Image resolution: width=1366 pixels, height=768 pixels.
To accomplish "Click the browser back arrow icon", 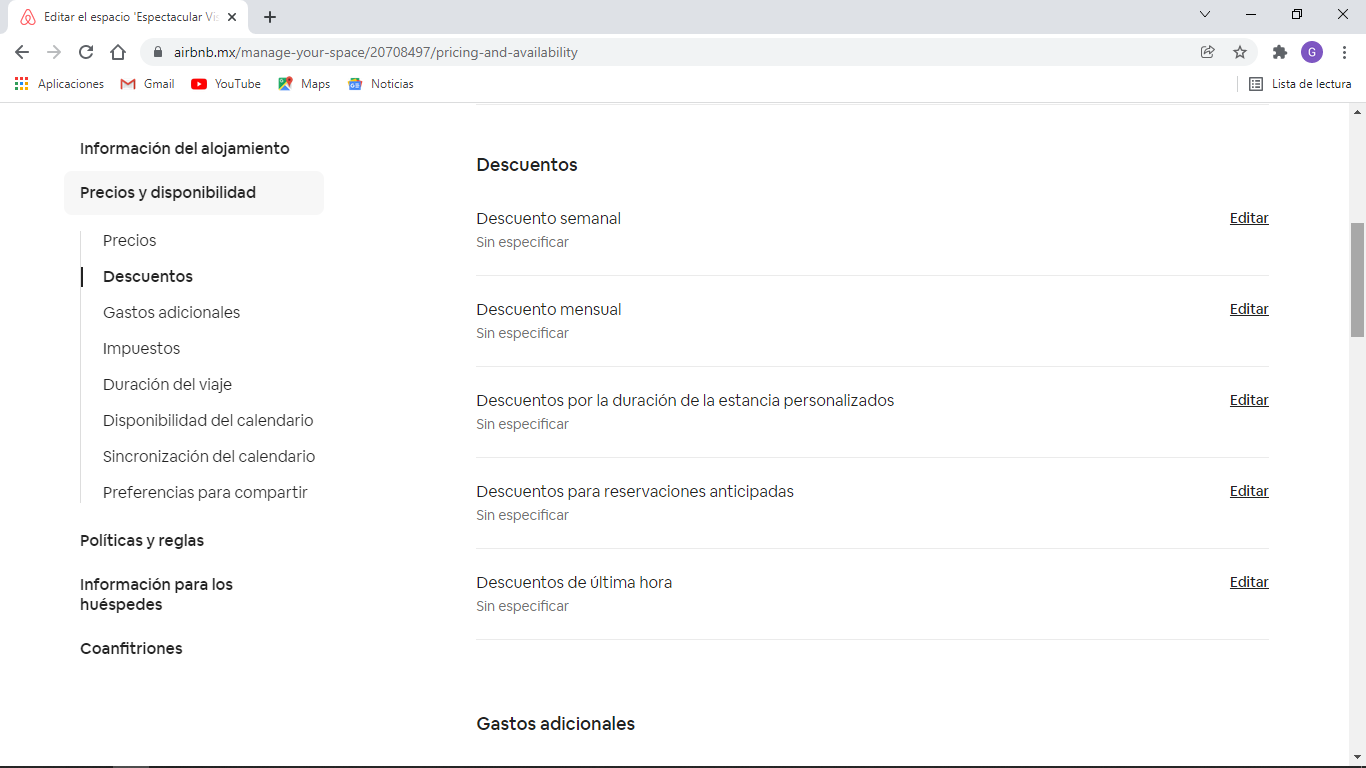I will (22, 52).
